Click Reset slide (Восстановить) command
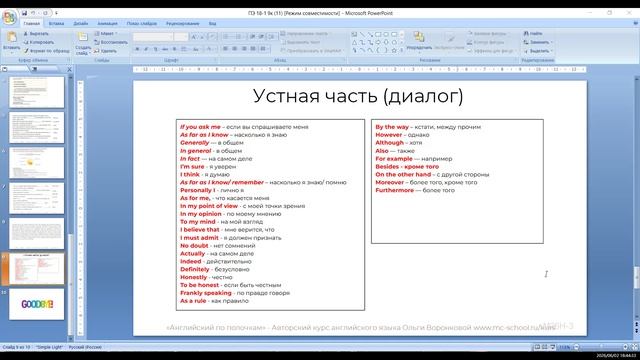The height and width of the screenshot is (360, 640). click(x=111, y=42)
